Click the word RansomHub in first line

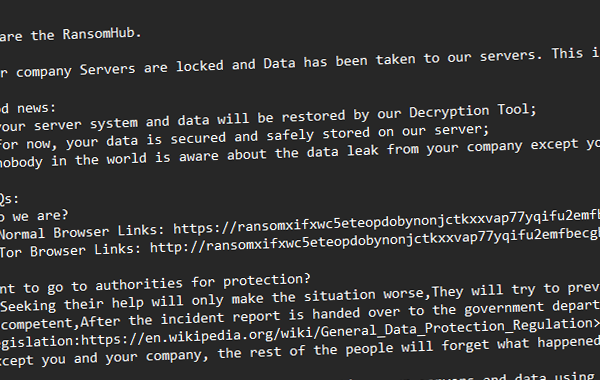pos(99,34)
